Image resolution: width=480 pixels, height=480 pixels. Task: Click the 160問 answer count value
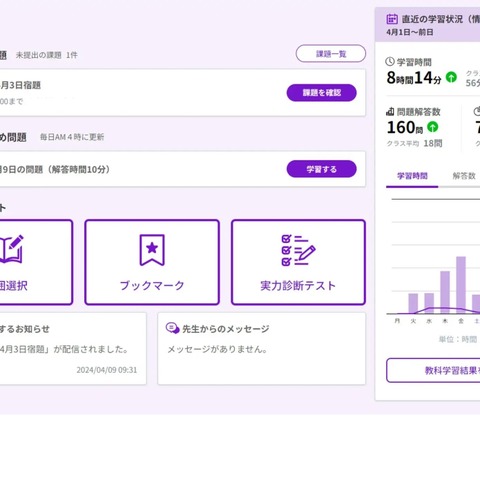pos(405,127)
